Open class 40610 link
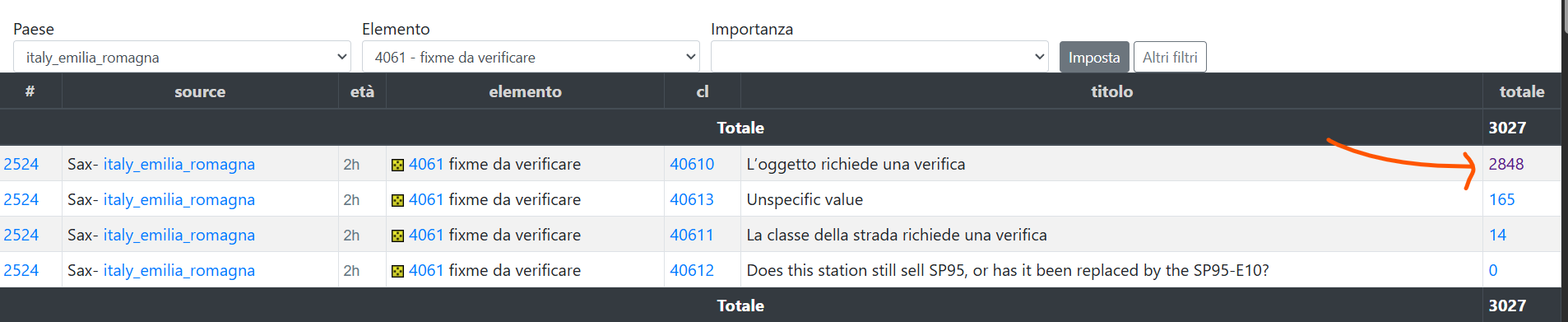 click(x=692, y=164)
